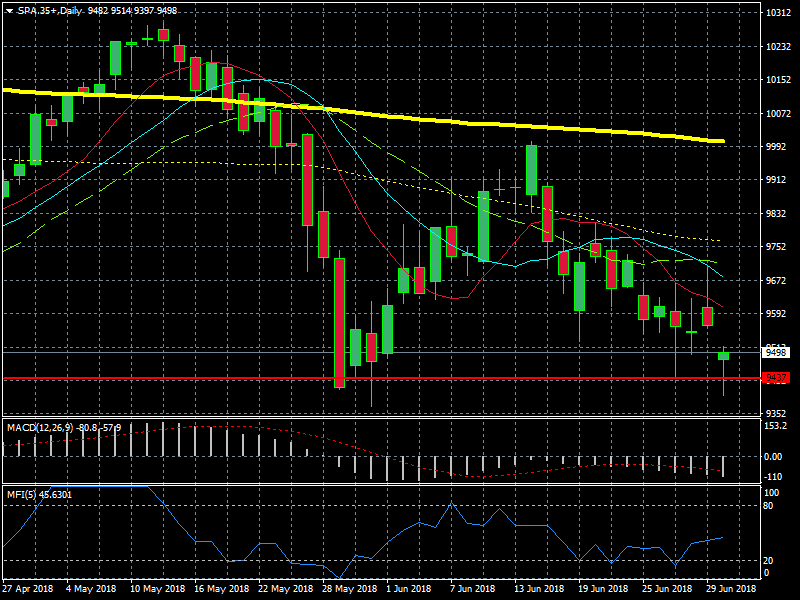
Task: Click the white 9498 current price tag
Action: point(776,353)
